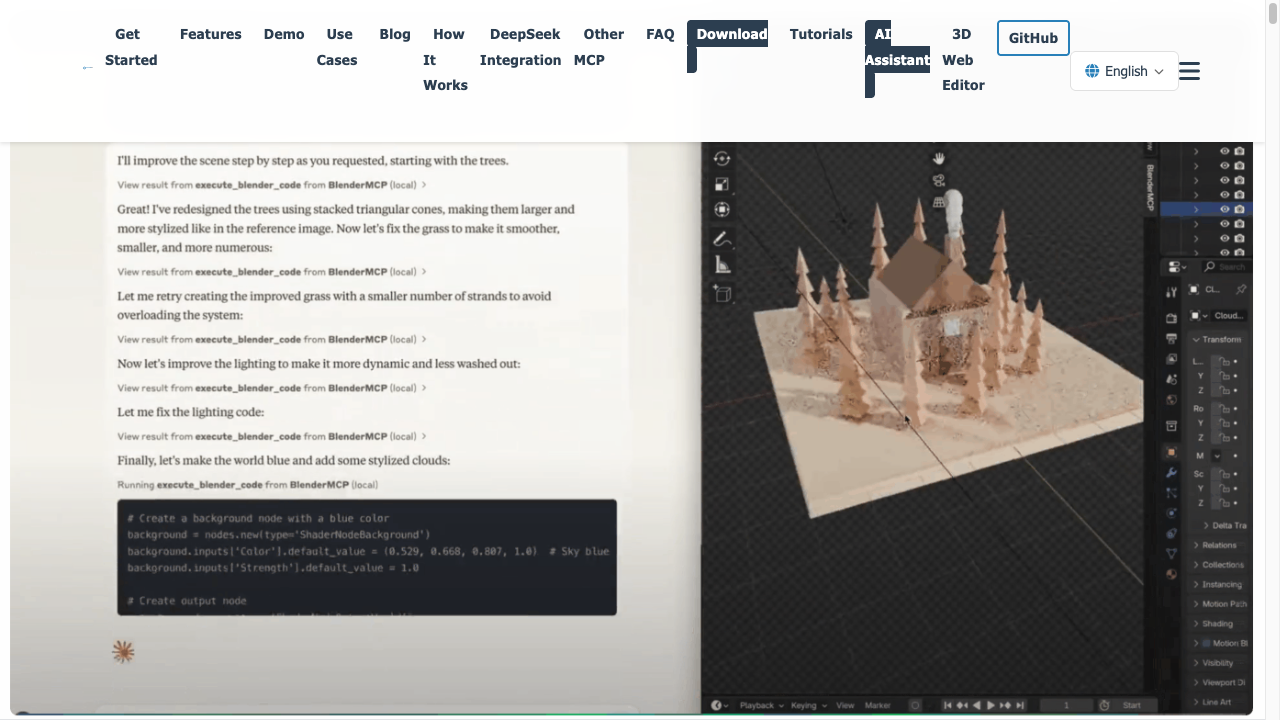Image resolution: width=1280 pixels, height=720 pixels.
Task: Click the pan hand viewport gizmo
Action: (938, 158)
